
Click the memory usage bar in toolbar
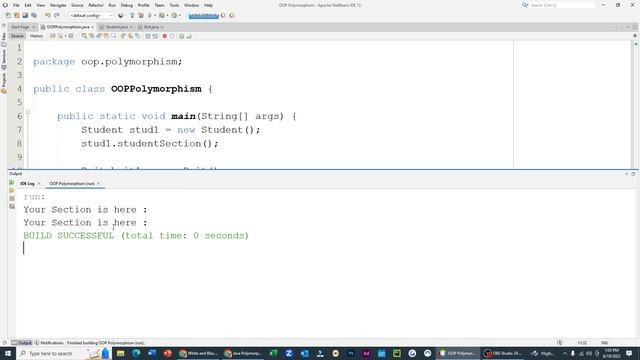coord(204,16)
